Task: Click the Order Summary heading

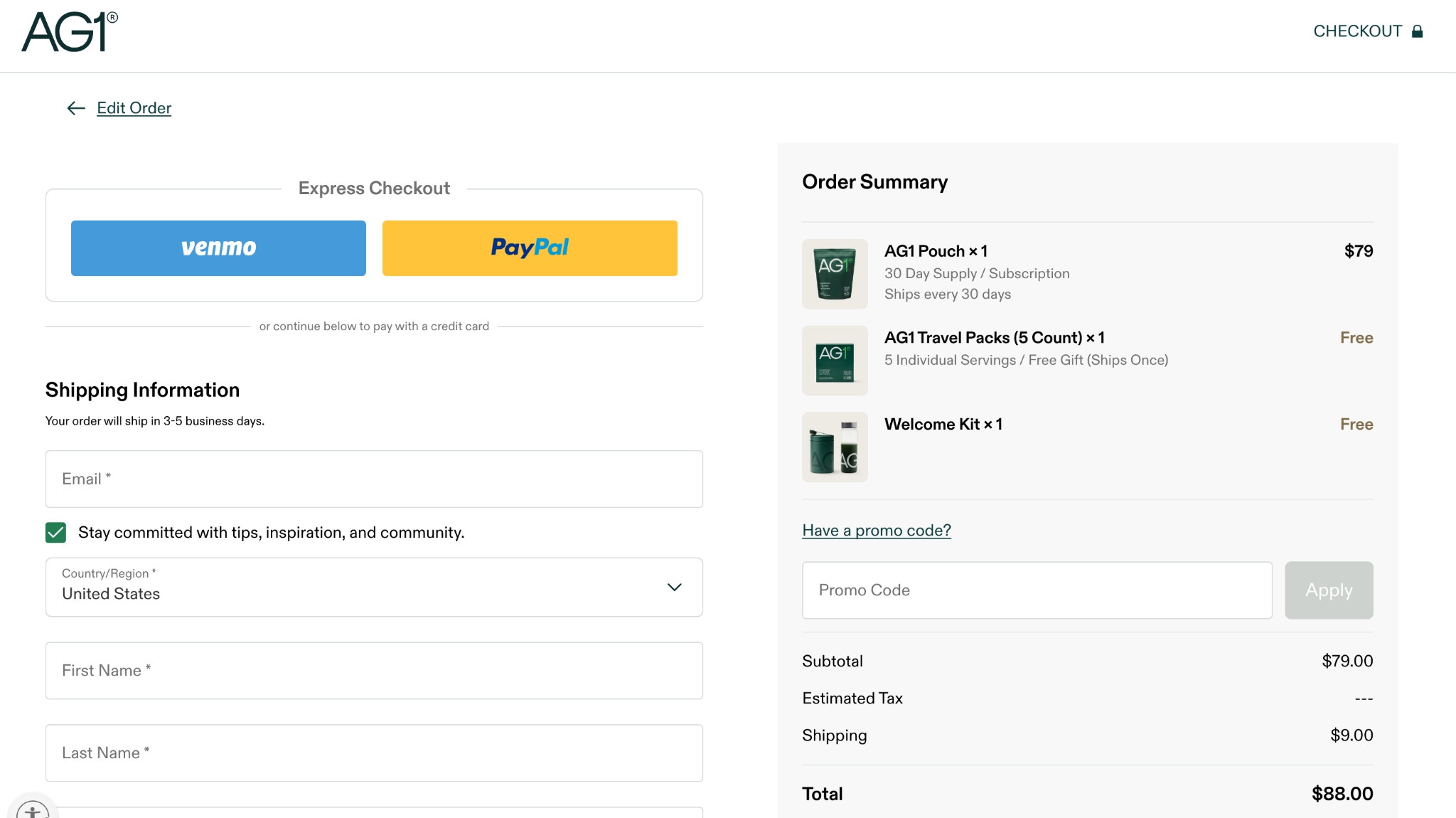Action: pos(875,182)
